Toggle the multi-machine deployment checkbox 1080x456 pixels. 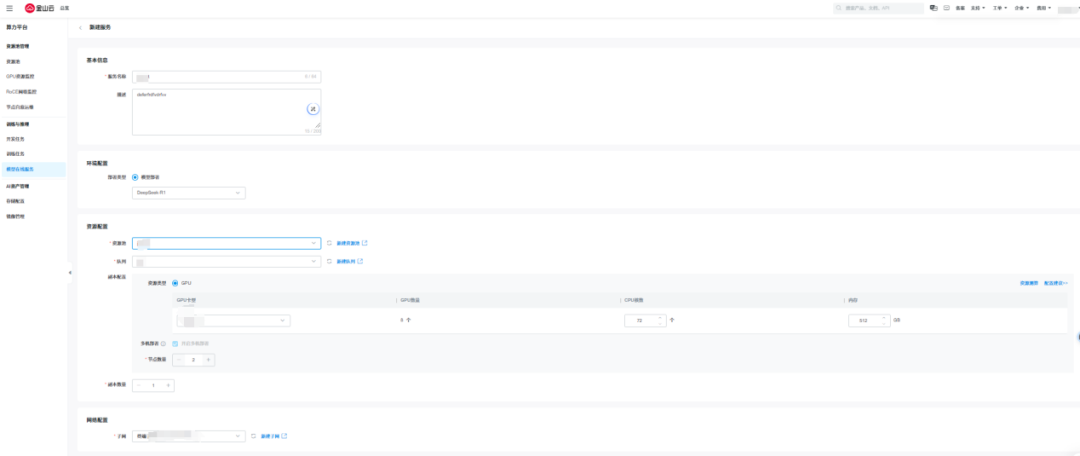pos(175,343)
